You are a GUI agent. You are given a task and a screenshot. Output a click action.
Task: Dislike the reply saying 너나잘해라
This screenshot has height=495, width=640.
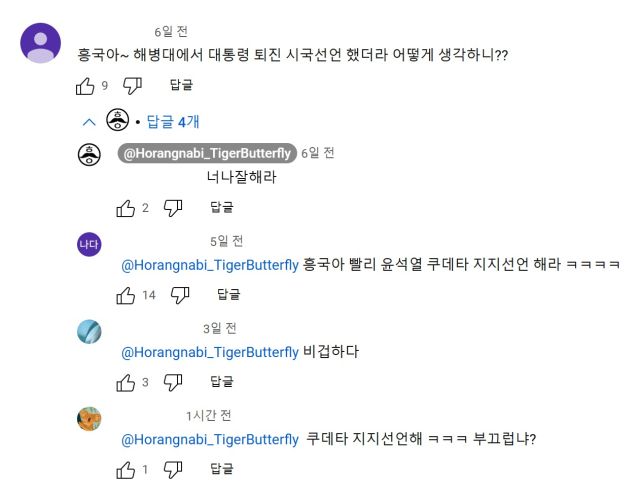pyautogui.click(x=173, y=208)
